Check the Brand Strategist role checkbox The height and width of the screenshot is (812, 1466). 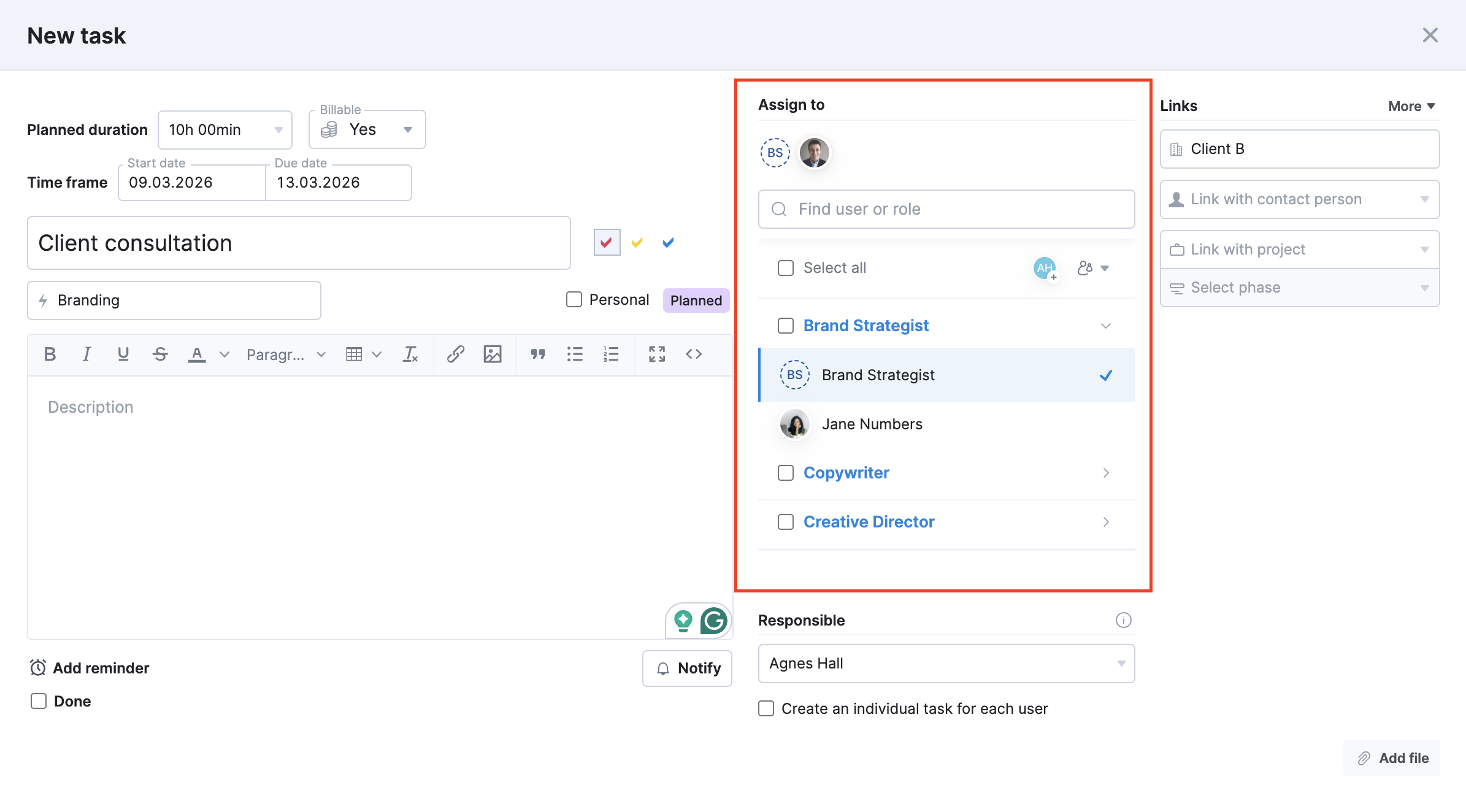point(786,326)
